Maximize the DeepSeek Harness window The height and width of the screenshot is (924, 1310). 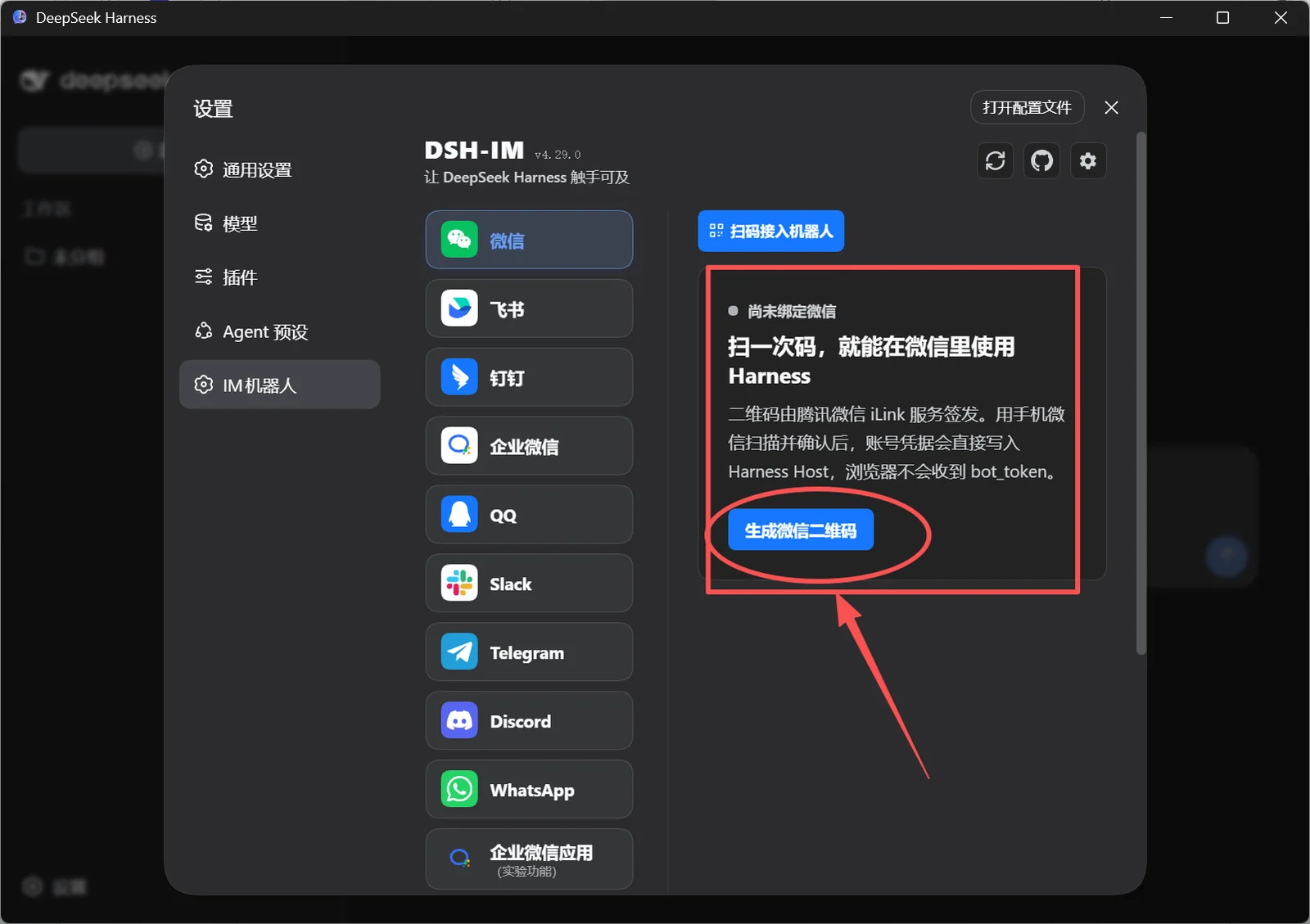1222,18
